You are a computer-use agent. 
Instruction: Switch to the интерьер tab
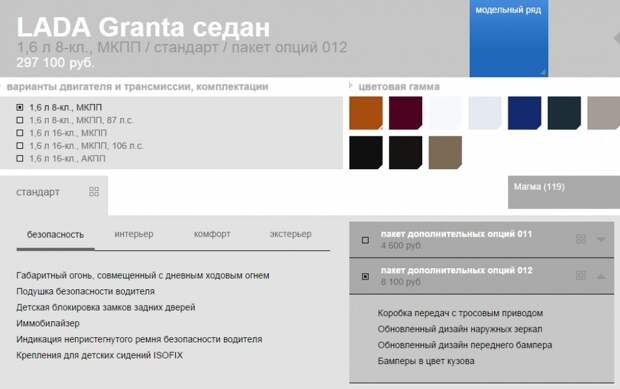pos(134,234)
